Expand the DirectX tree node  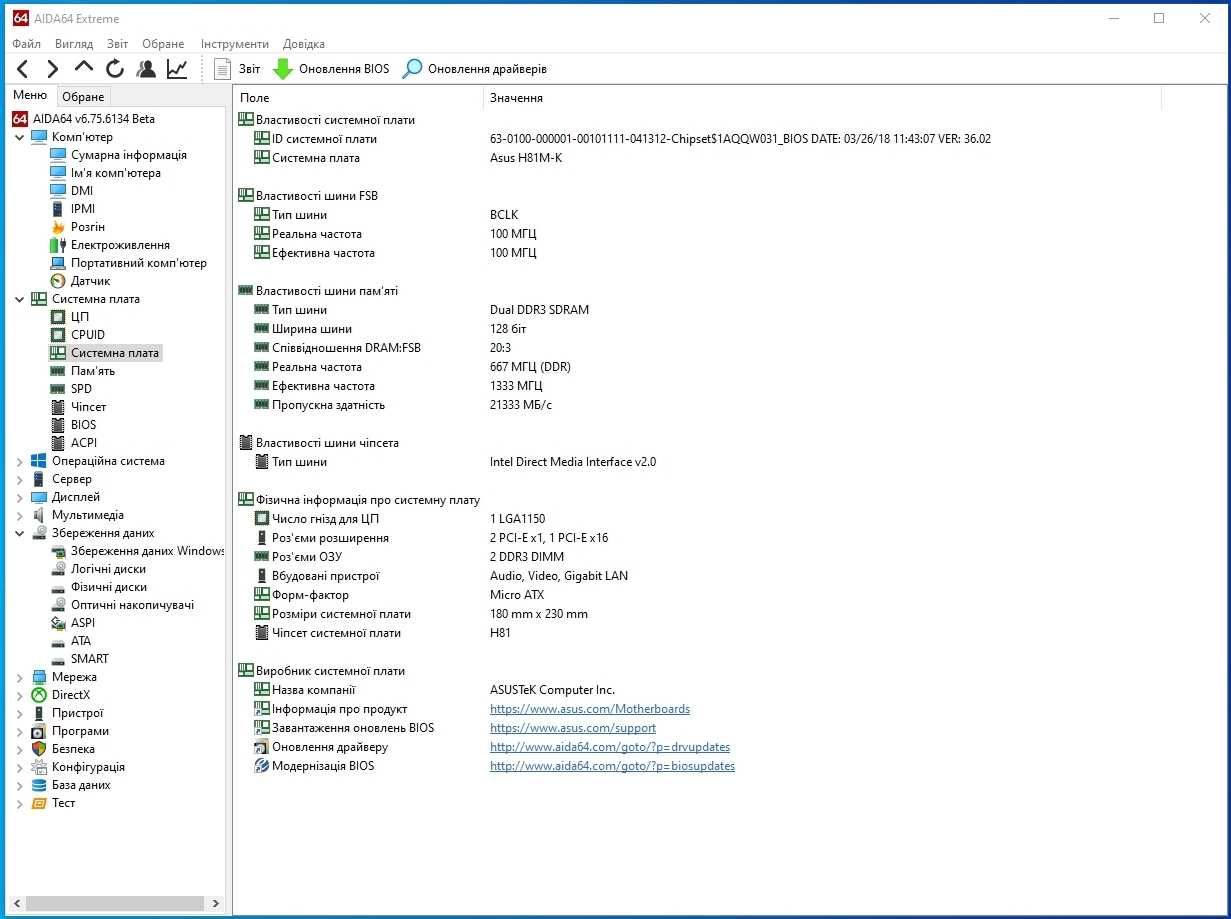(20, 695)
